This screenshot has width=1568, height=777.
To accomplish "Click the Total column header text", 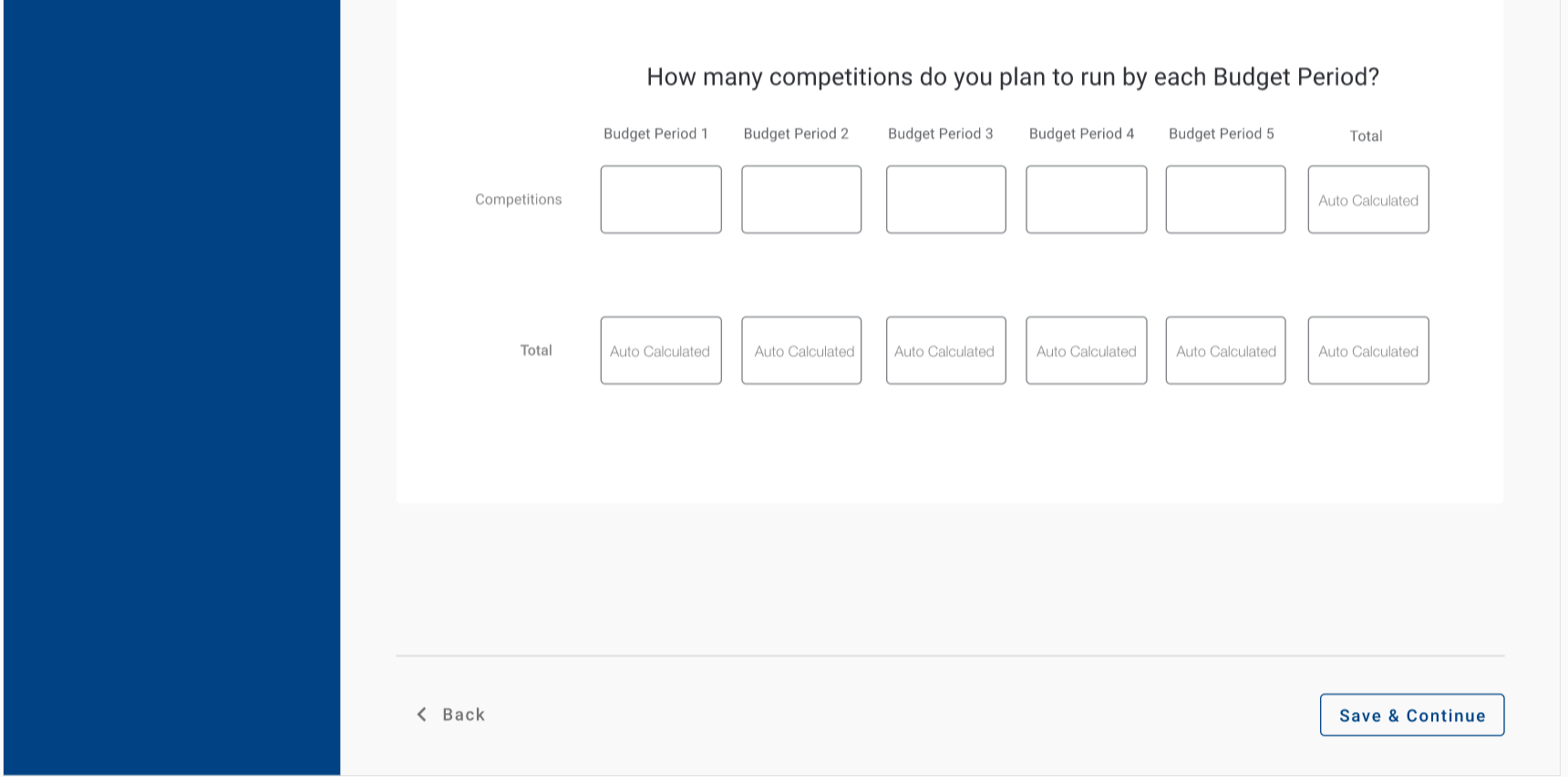I will (x=1366, y=136).
